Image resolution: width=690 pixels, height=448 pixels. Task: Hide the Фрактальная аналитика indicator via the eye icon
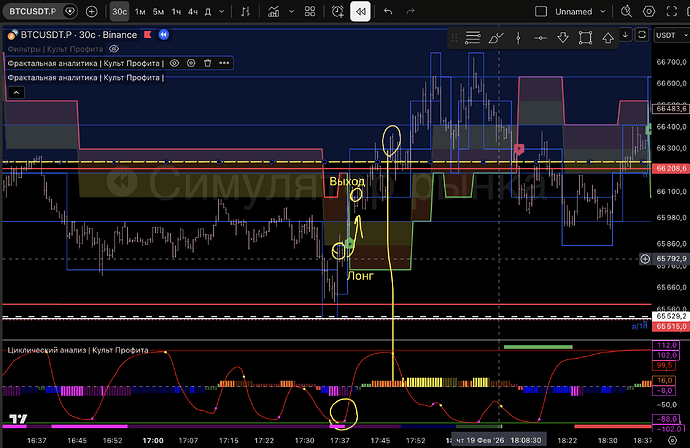[x=174, y=62]
